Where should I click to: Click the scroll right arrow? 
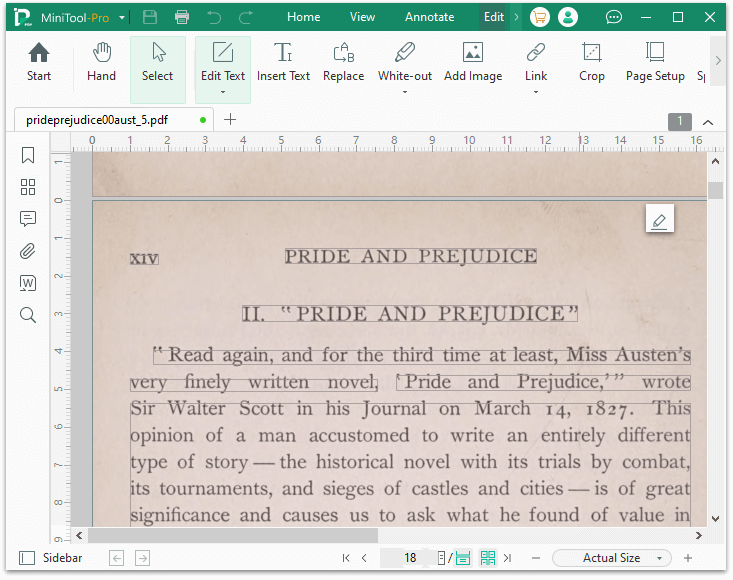pos(698,535)
